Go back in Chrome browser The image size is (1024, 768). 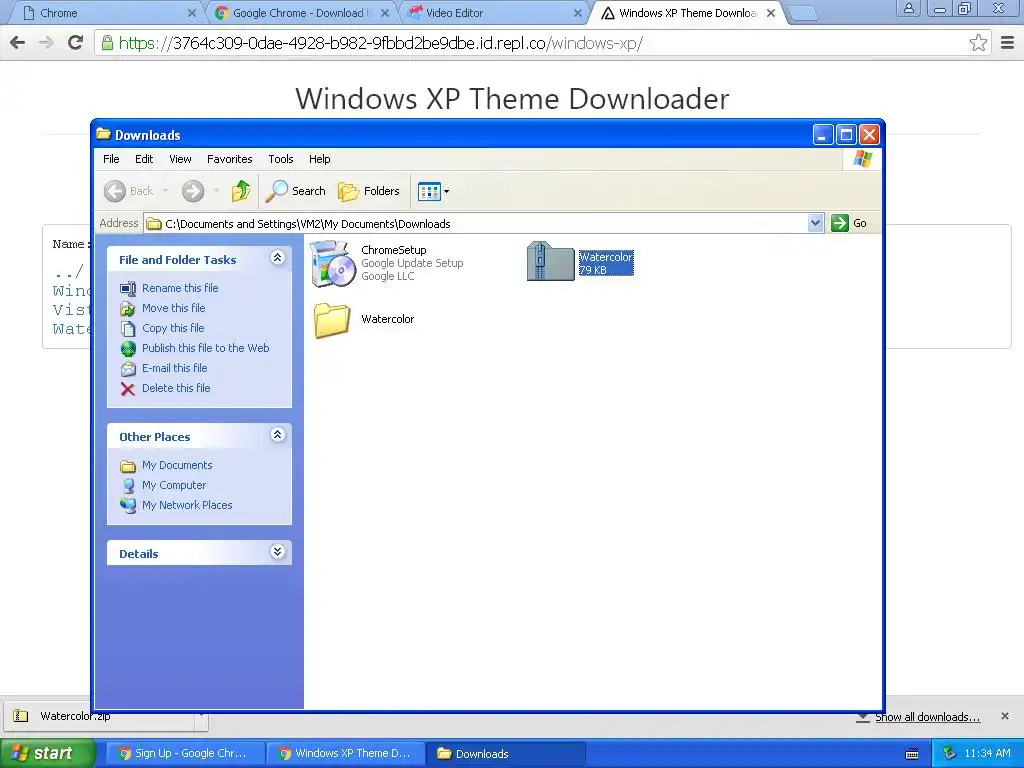click(x=18, y=43)
